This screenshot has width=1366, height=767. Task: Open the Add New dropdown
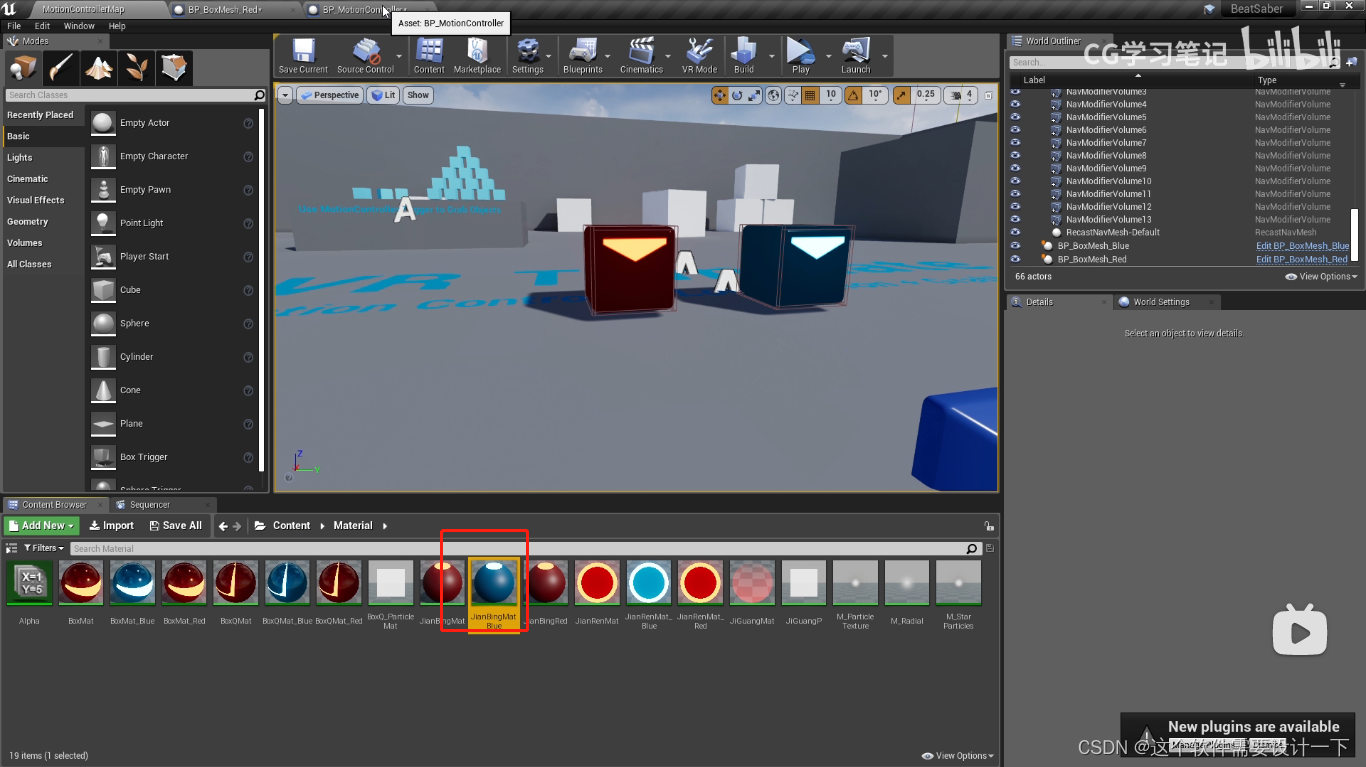(x=42, y=525)
